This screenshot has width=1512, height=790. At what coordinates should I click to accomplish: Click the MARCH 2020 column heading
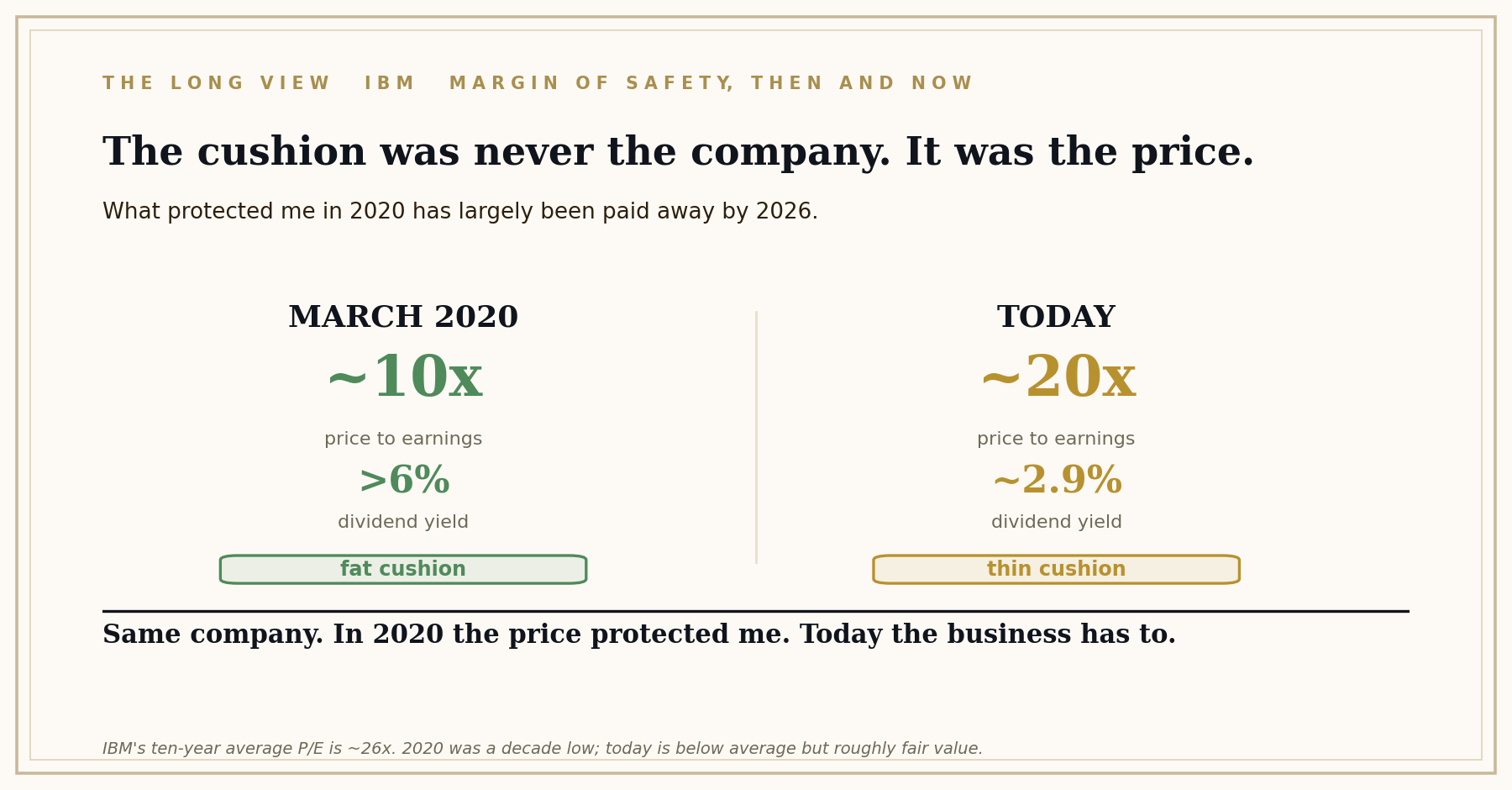point(403,318)
